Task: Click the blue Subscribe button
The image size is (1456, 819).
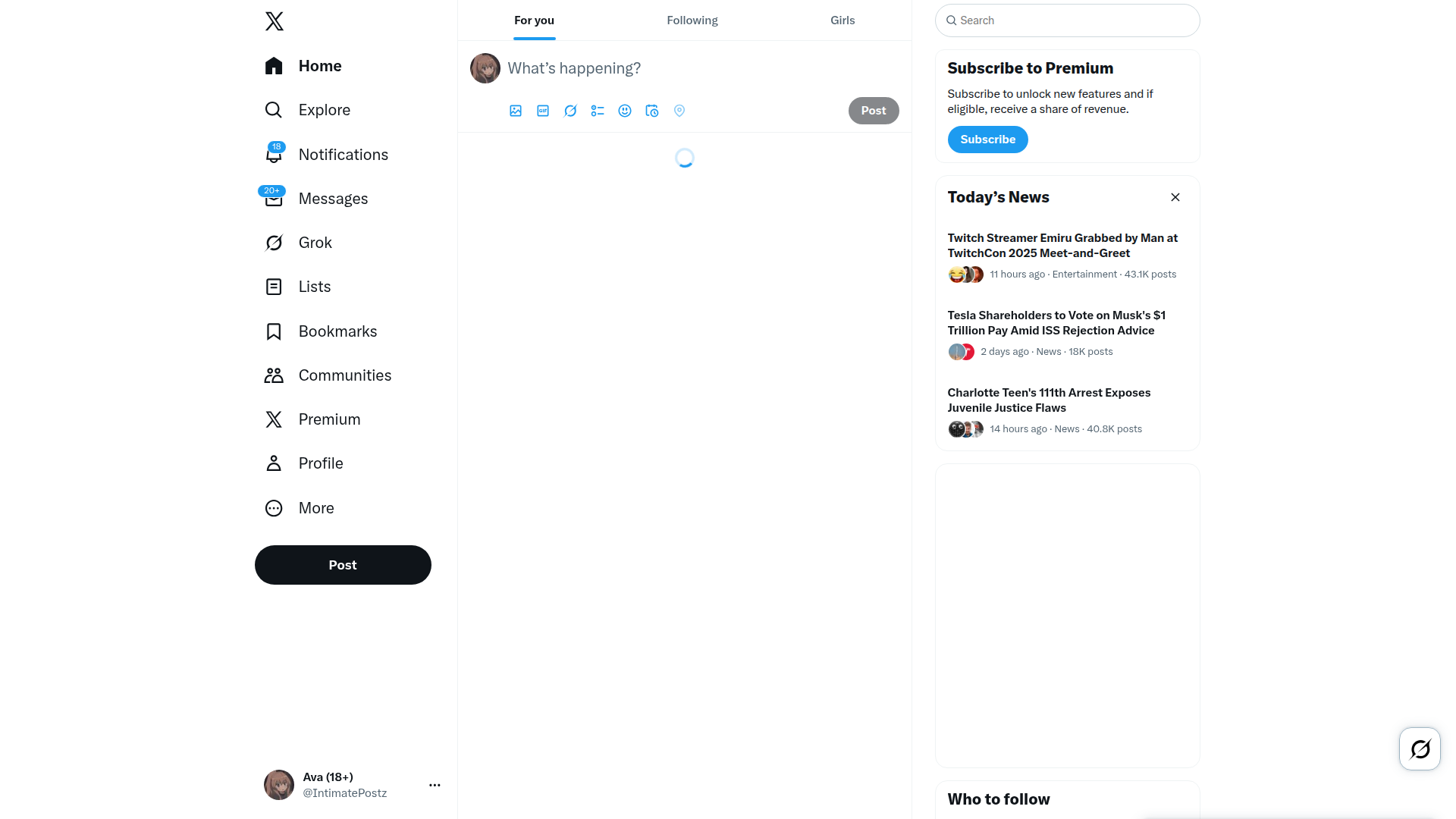Action: tap(987, 140)
